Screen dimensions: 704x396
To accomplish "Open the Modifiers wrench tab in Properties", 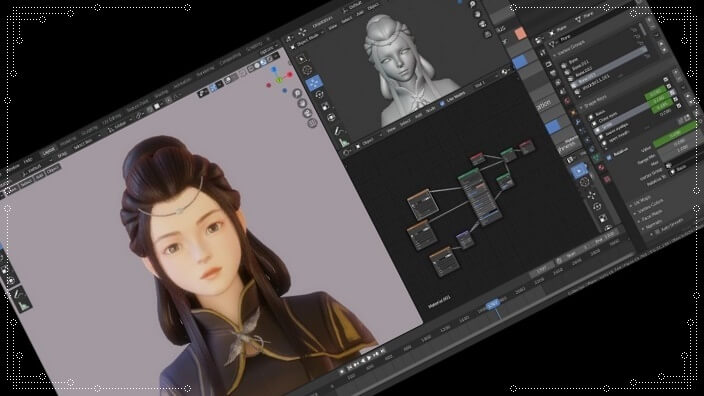I will click(578, 122).
